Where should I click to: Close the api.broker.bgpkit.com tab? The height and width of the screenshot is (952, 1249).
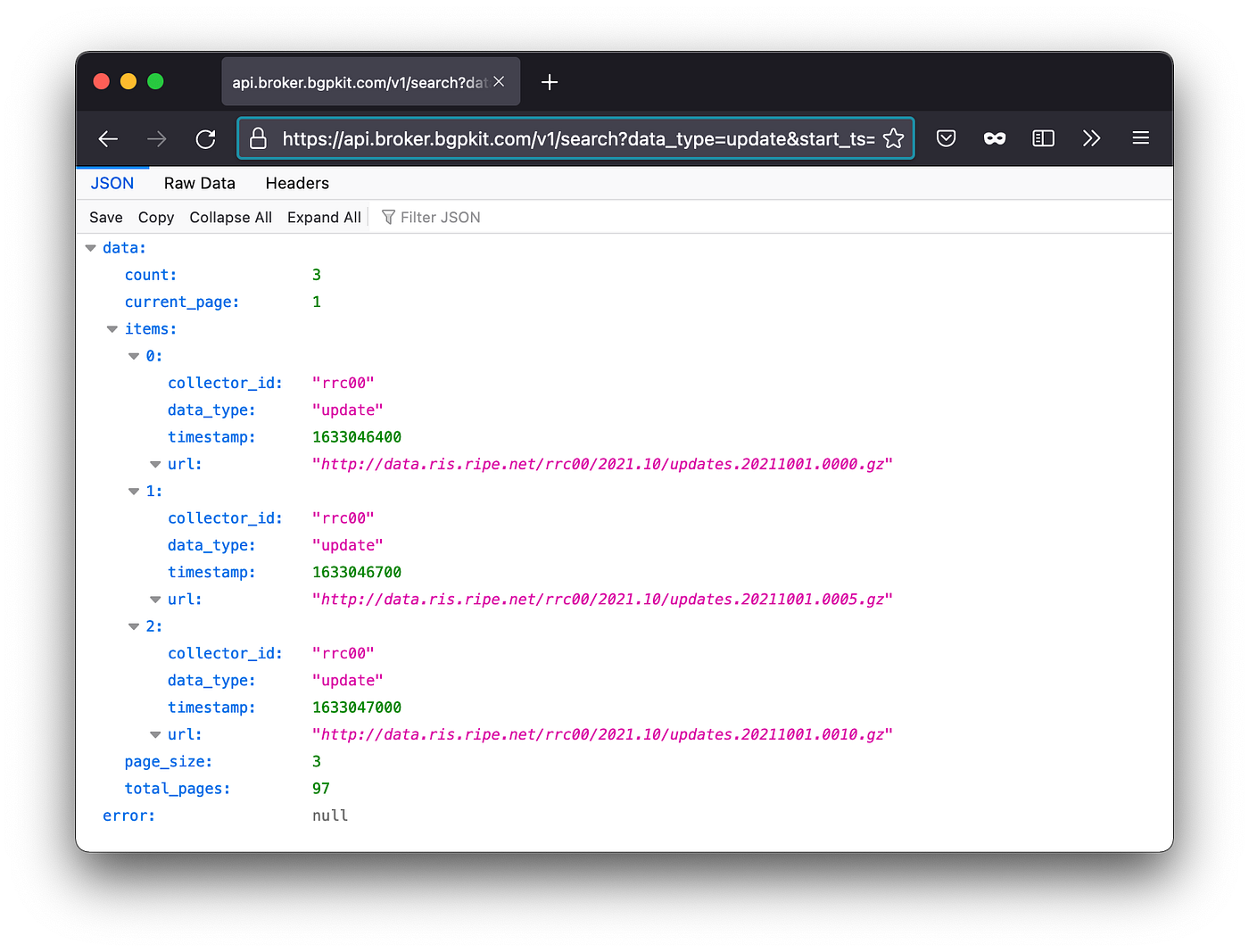point(499,81)
